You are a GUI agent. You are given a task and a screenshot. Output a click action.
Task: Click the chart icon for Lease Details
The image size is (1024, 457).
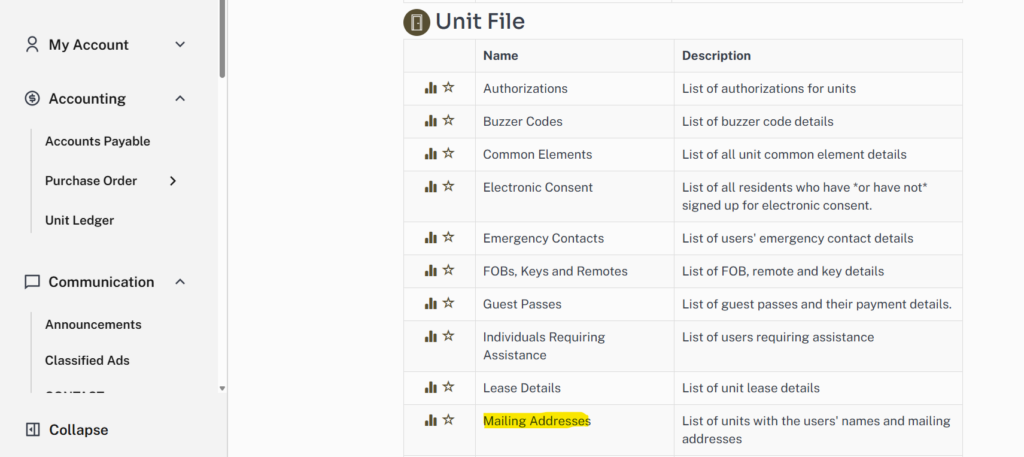pos(431,387)
